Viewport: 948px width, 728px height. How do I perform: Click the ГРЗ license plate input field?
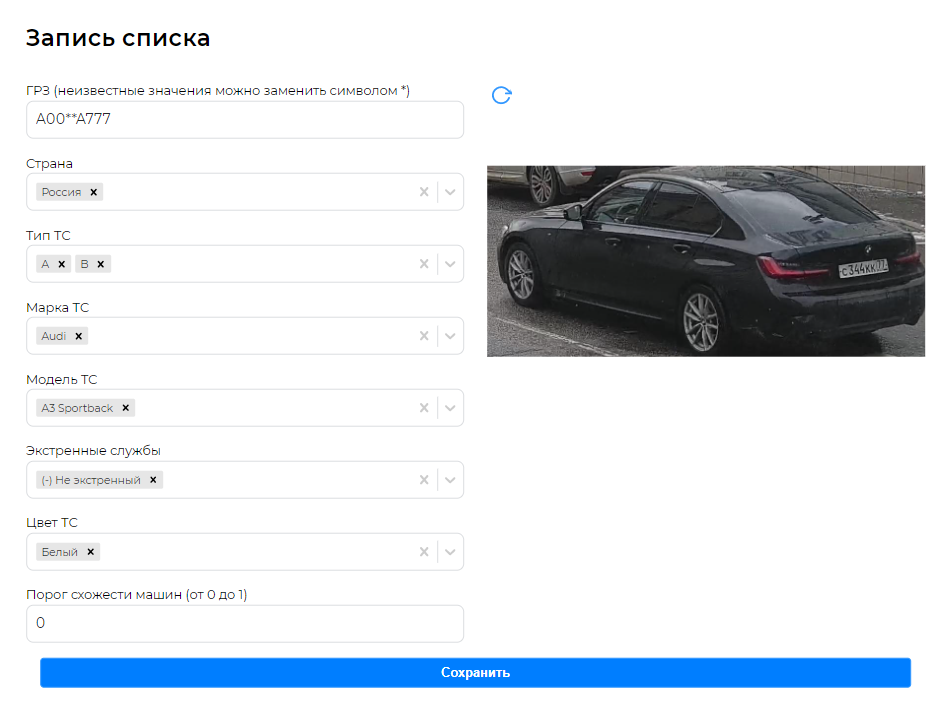245,120
